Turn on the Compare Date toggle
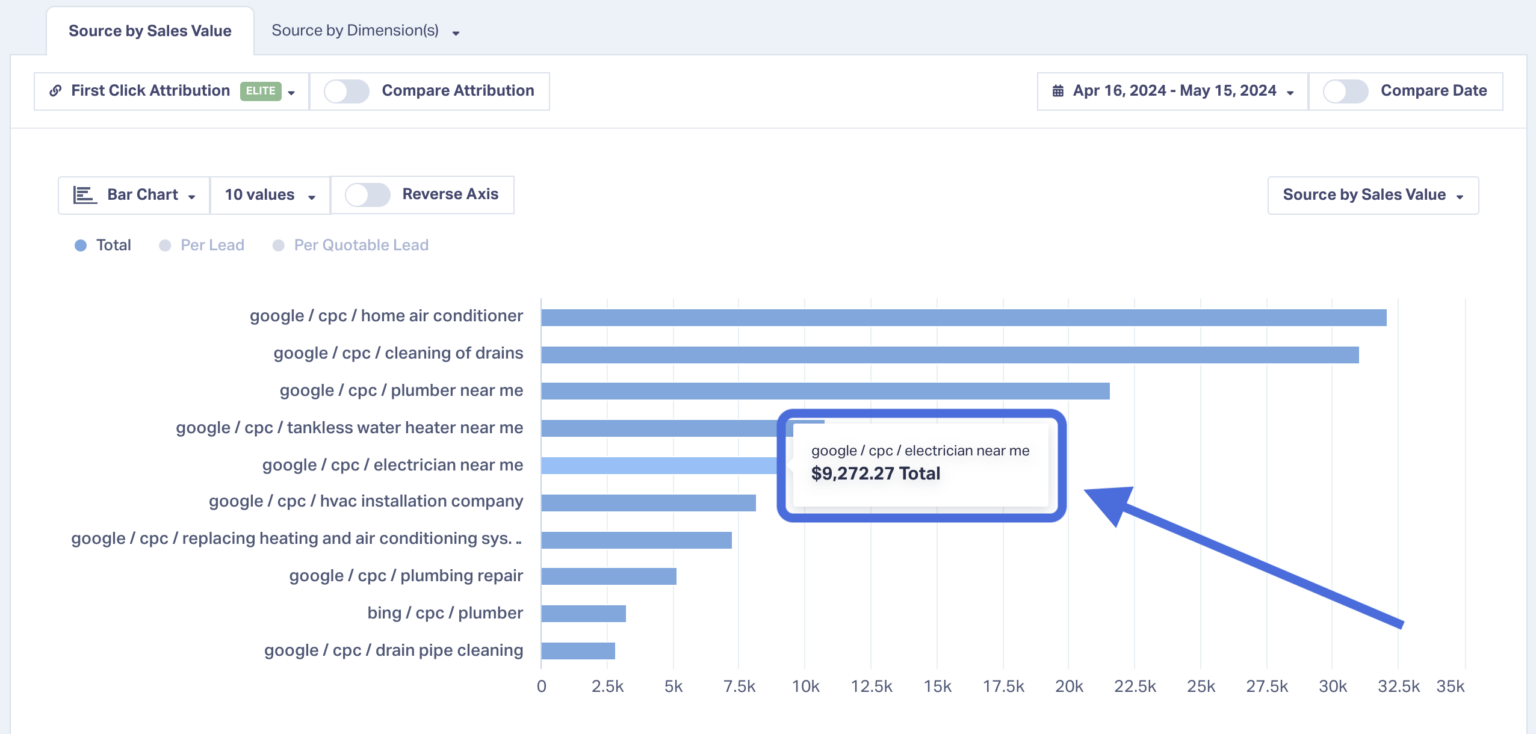1536x734 pixels. coord(1345,90)
